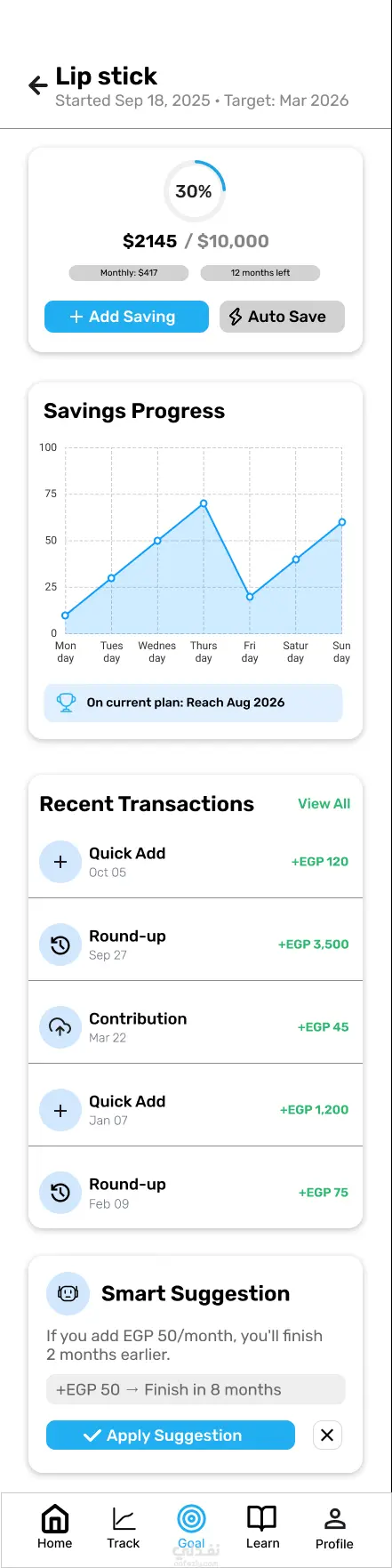The image size is (392, 1568).
Task: Apply the smart suggestion
Action: pos(171,1435)
